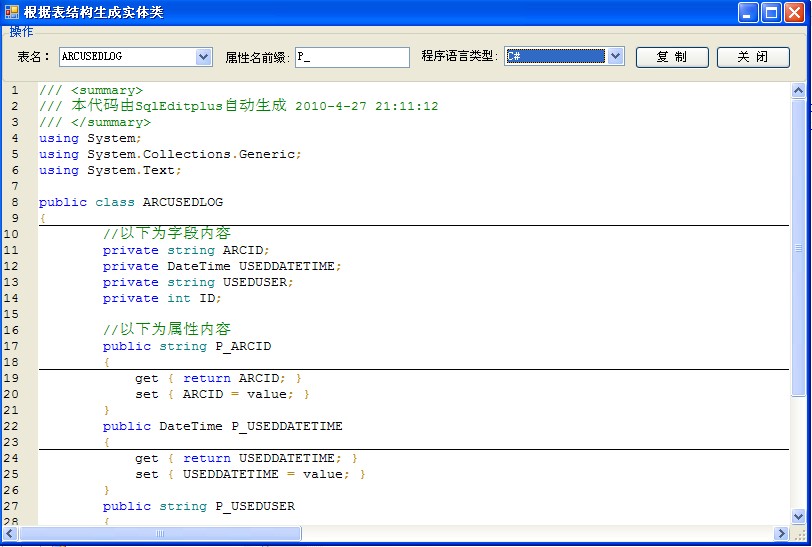Click the vertical scrollbar thumb
This screenshot has height=547, width=812.
click(x=799, y=248)
